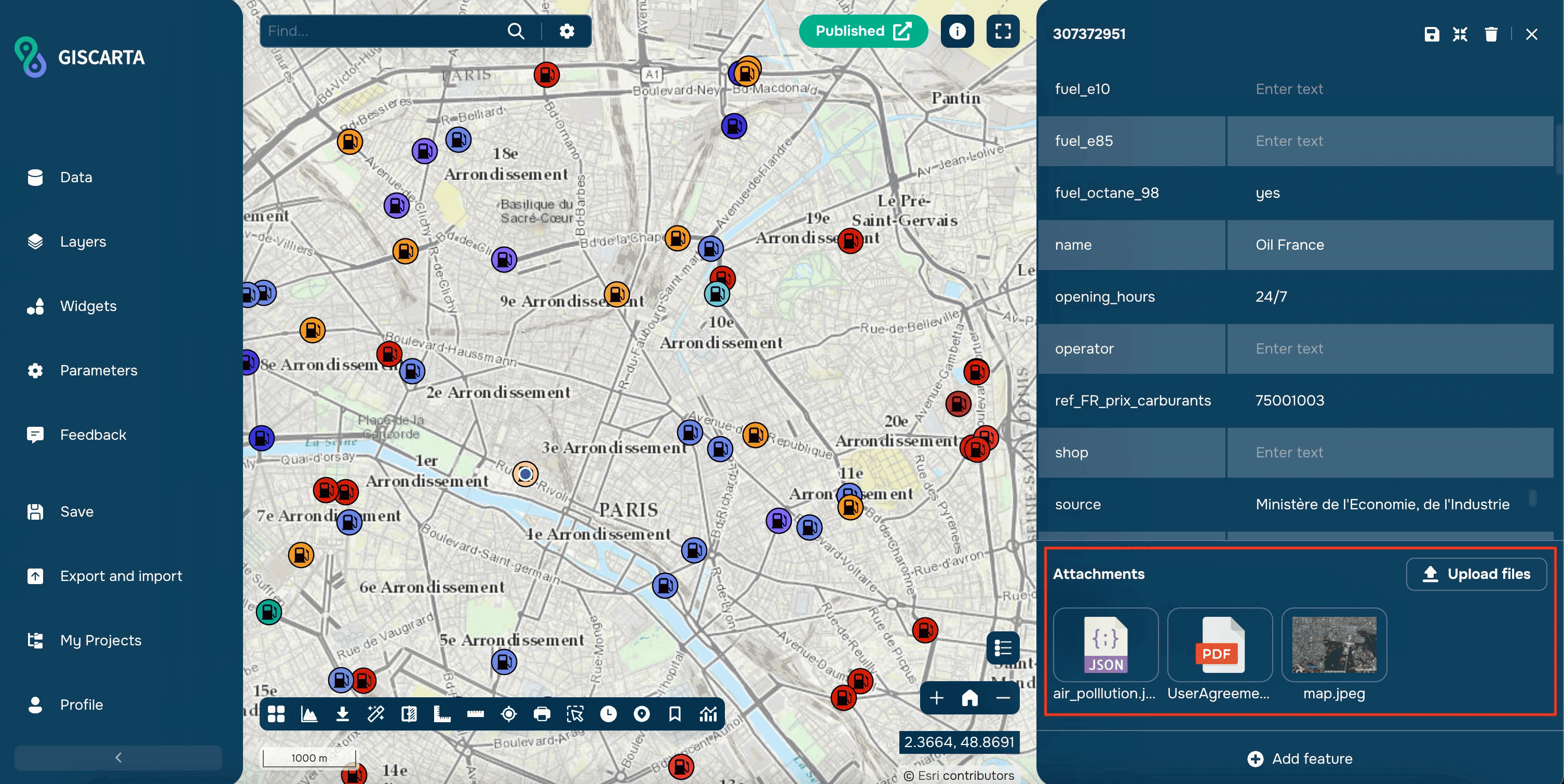1564x784 pixels.
Task: Delete feature using trash icon
Action: 1491,34
